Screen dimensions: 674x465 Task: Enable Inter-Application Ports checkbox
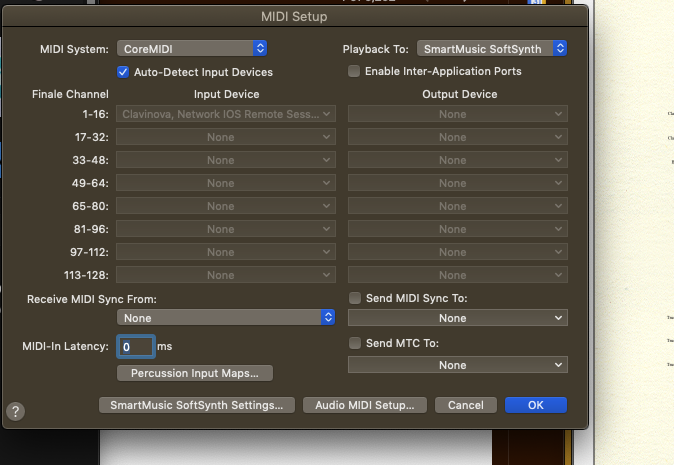[354, 71]
